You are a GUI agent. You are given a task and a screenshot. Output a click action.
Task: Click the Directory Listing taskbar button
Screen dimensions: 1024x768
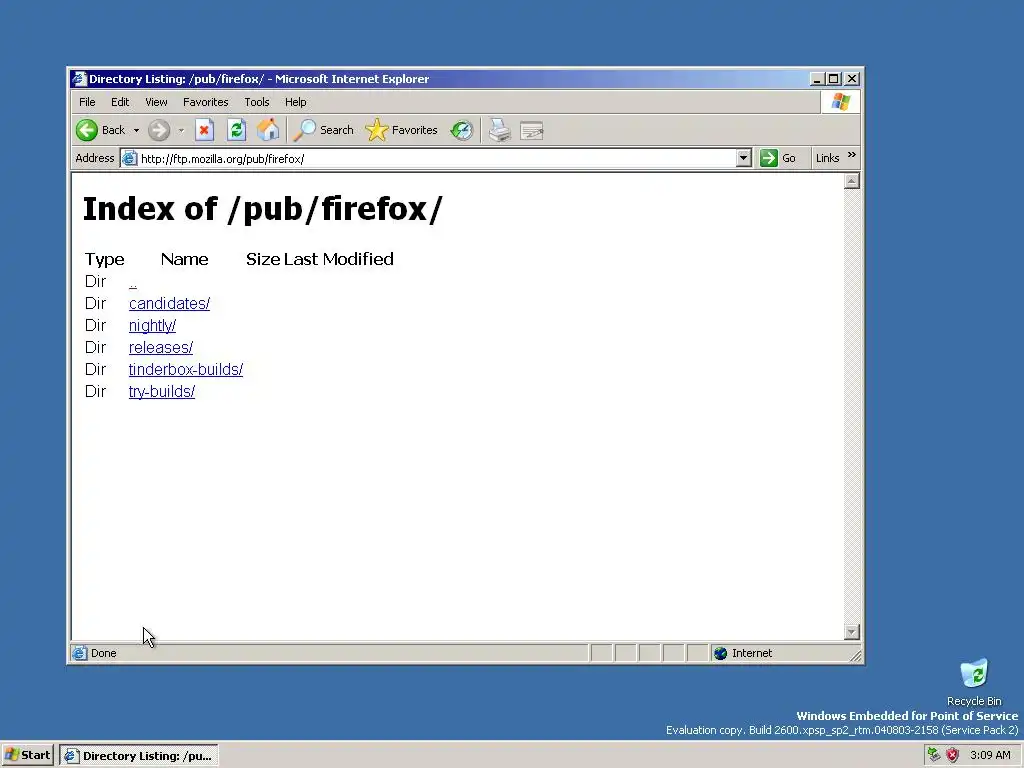(139, 756)
